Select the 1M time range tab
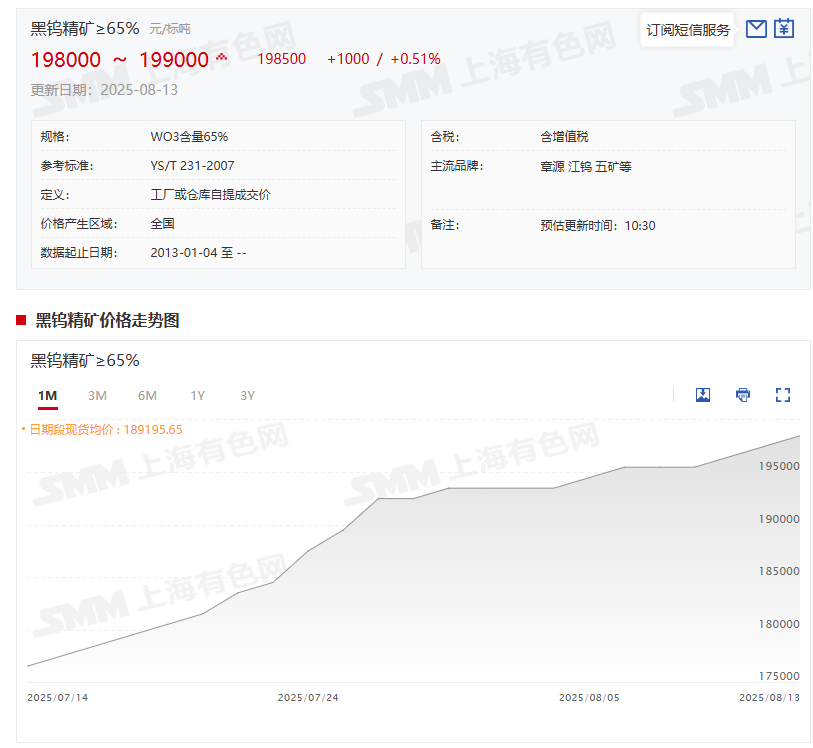Image resolution: width=813 pixels, height=748 pixels. coord(48,396)
